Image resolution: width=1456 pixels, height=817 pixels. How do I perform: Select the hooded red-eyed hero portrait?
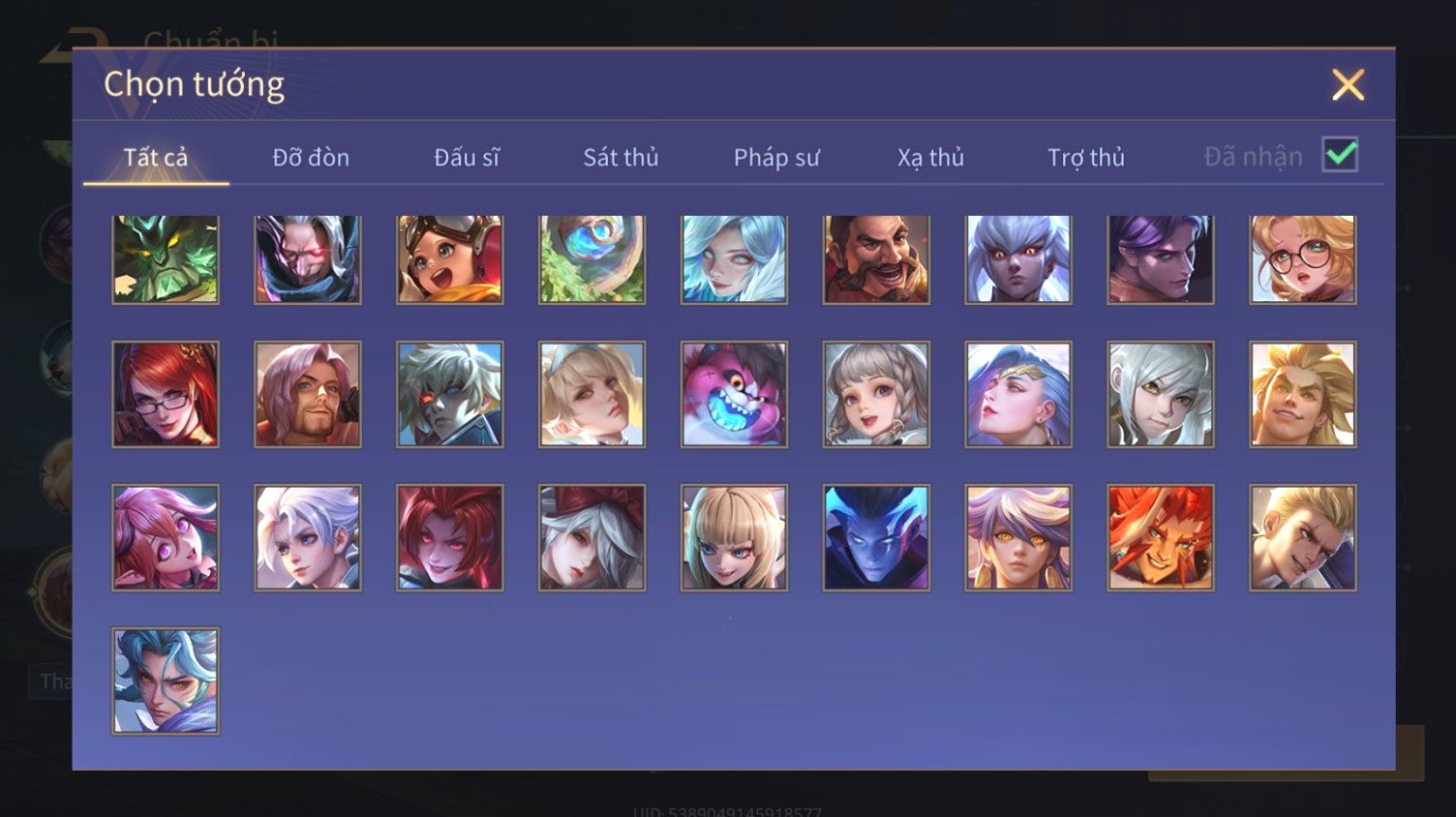(308, 259)
